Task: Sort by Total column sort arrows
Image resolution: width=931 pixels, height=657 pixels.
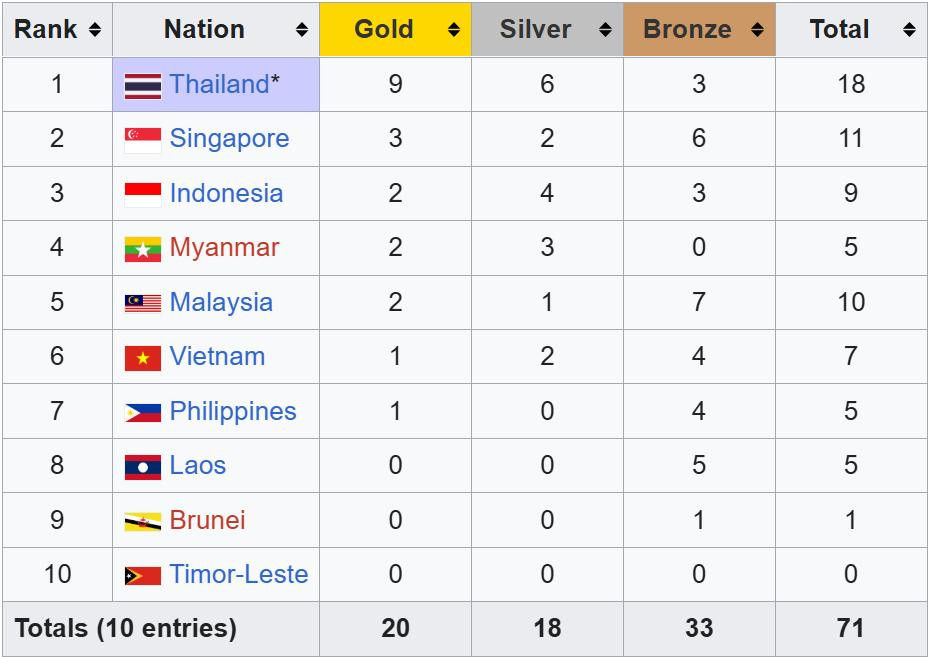Action: coord(908,30)
